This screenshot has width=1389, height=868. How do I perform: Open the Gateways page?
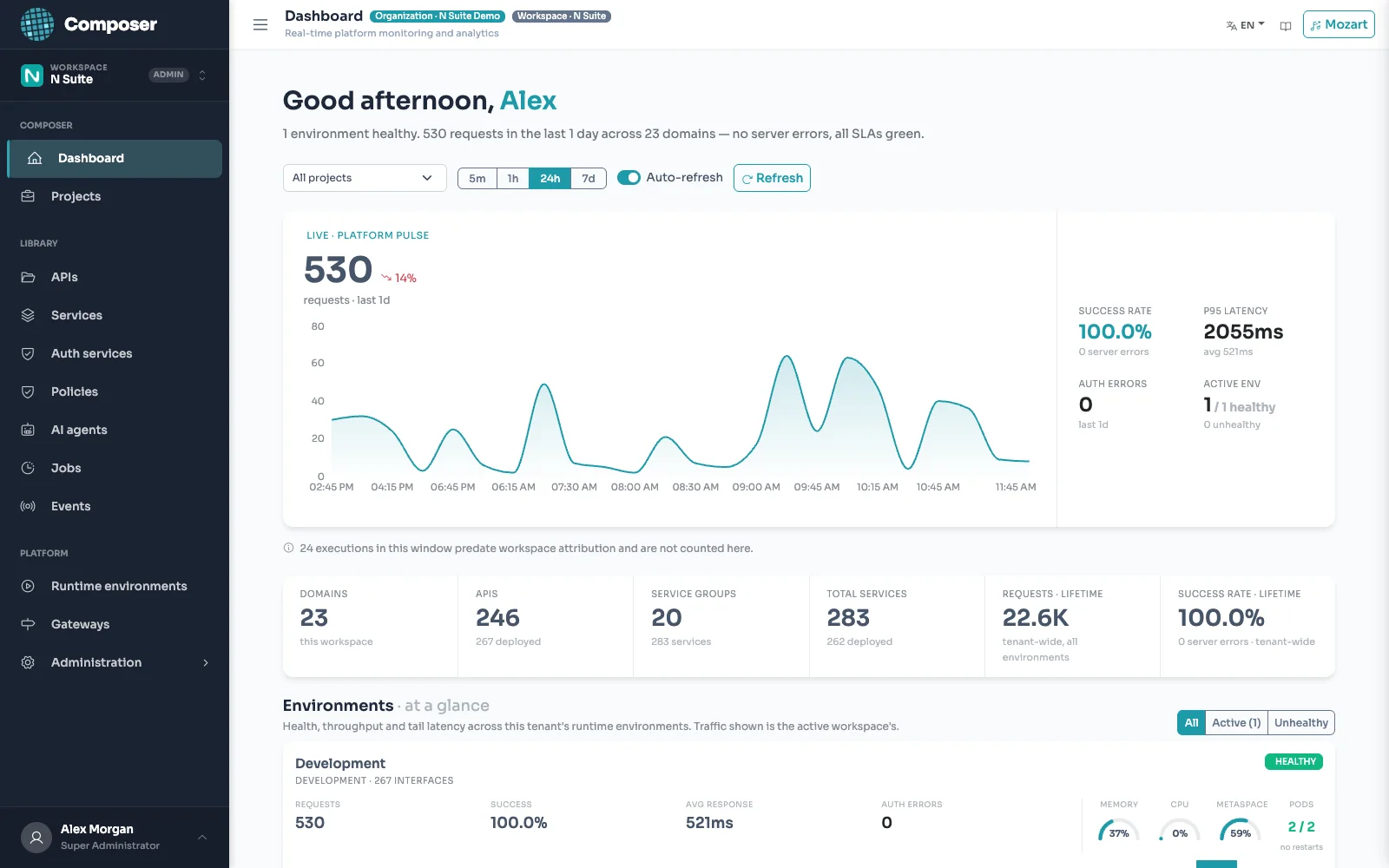click(115, 624)
